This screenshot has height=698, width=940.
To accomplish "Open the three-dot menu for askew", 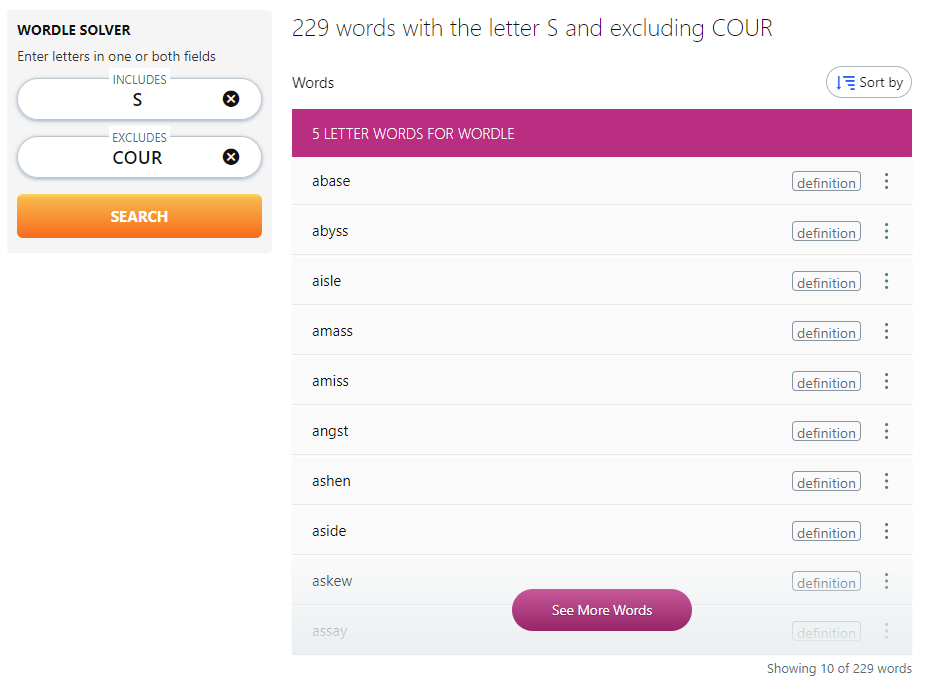I will (x=886, y=581).
